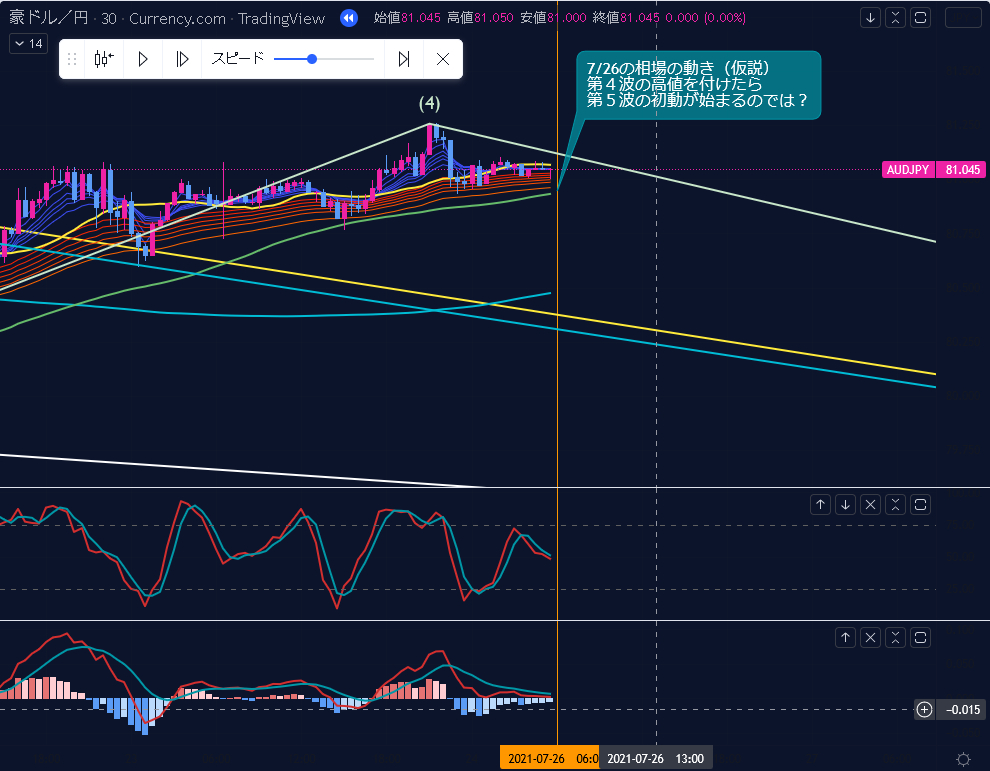Image resolution: width=990 pixels, height=771 pixels.
Task: Click the blue rewind replay badge by title
Action: pyautogui.click(x=348, y=18)
